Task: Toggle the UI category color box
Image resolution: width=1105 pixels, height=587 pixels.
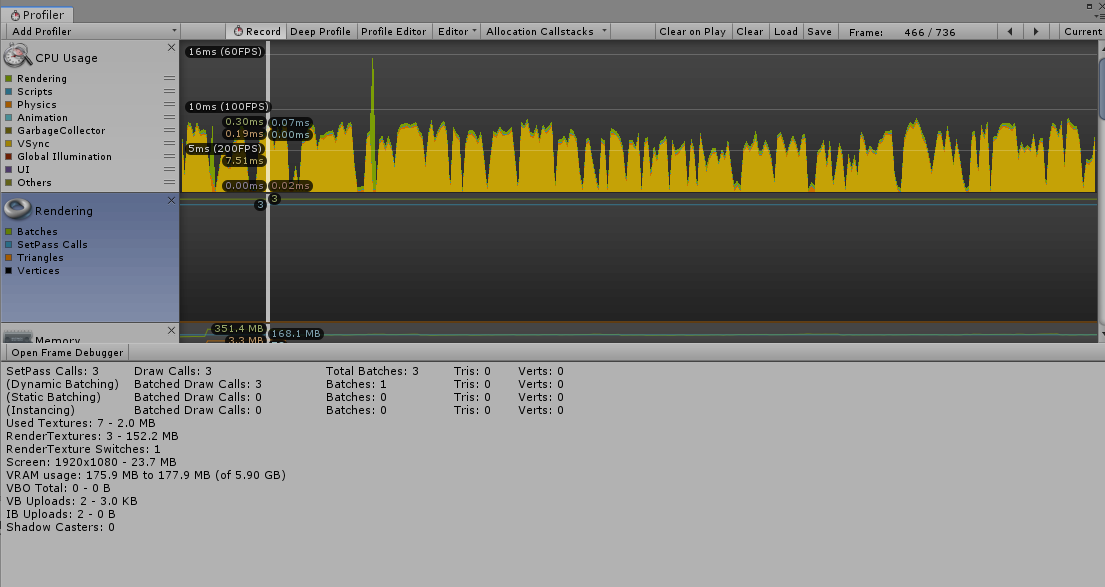Action: (8, 169)
